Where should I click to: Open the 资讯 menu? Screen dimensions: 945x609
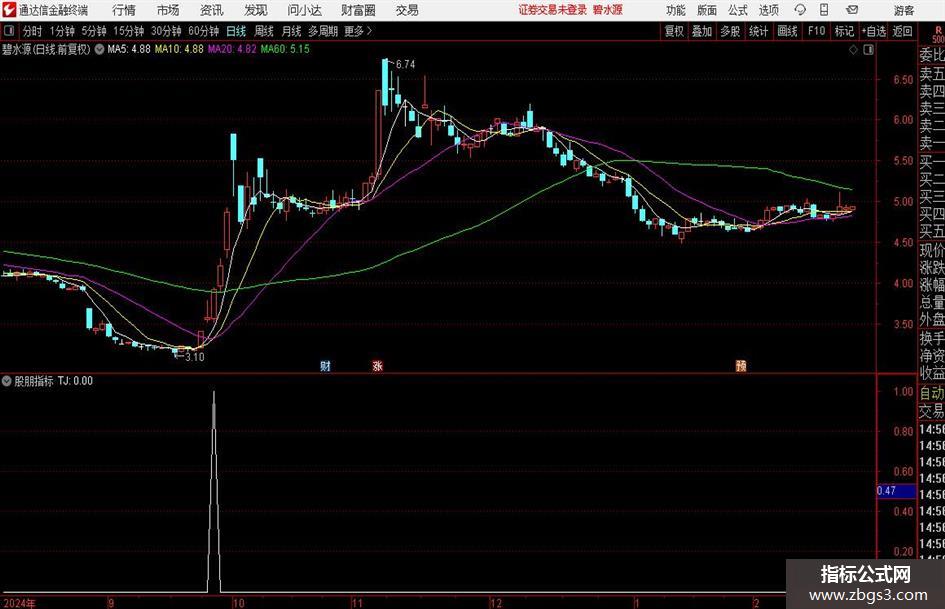click(x=212, y=10)
